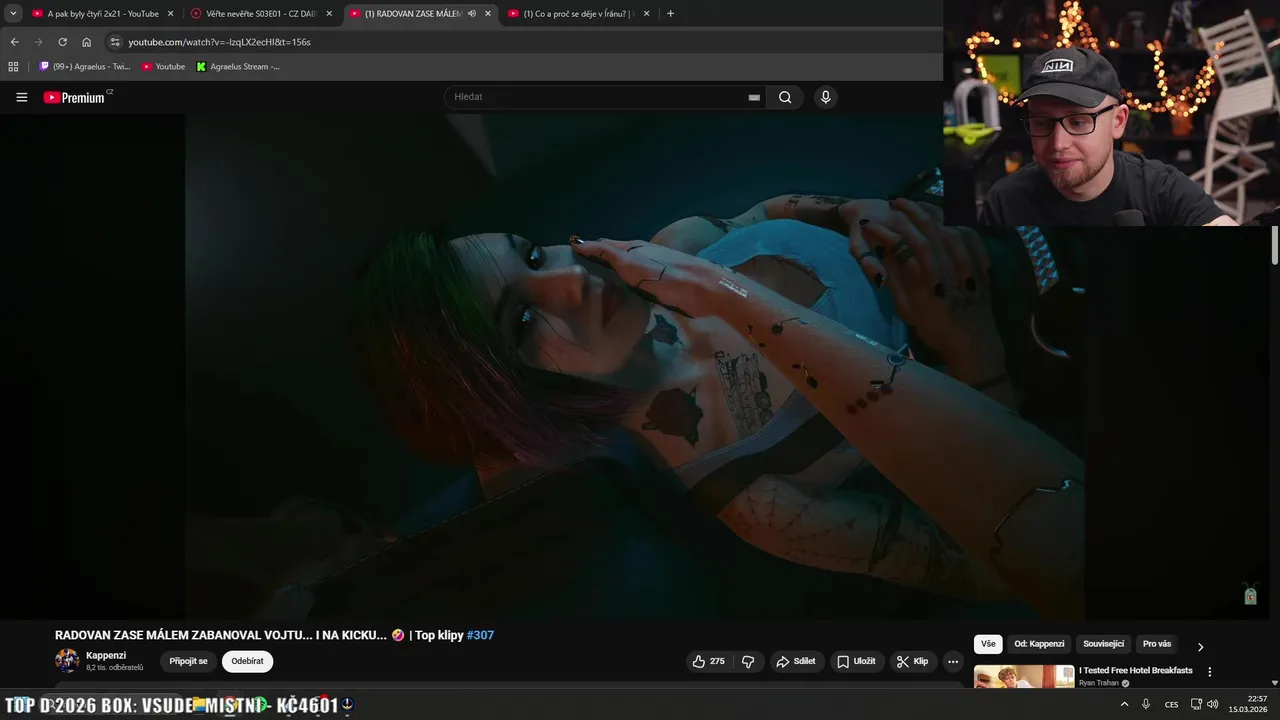The height and width of the screenshot is (720, 1280).
Task: Subscribe with Odebírat button
Action: (x=247, y=661)
